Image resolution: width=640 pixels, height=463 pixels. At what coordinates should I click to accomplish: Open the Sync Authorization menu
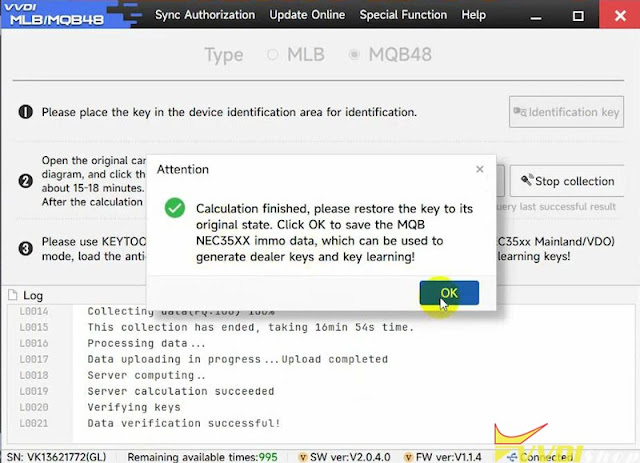[x=205, y=15]
